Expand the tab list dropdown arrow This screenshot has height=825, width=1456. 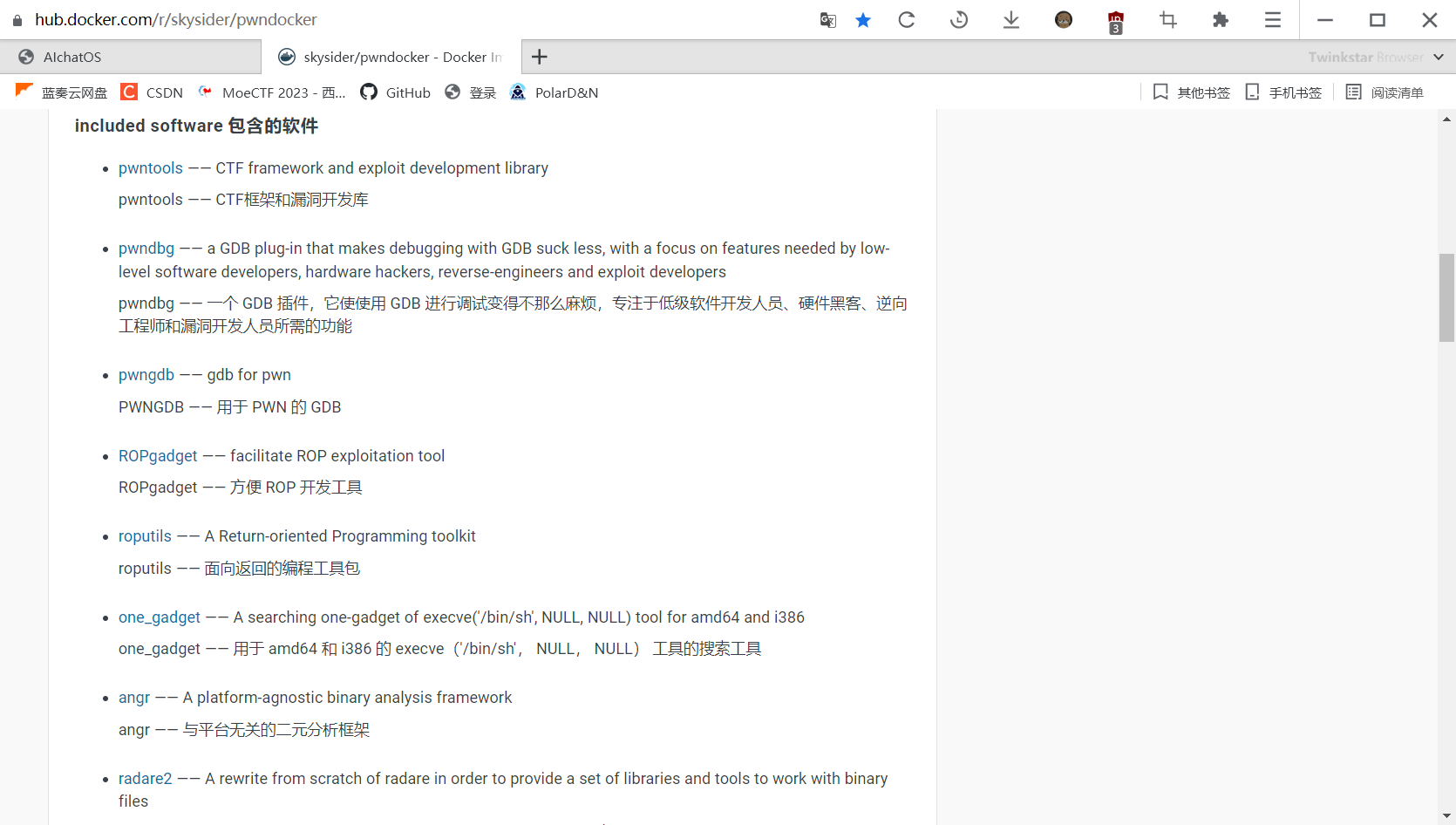pos(1439,57)
